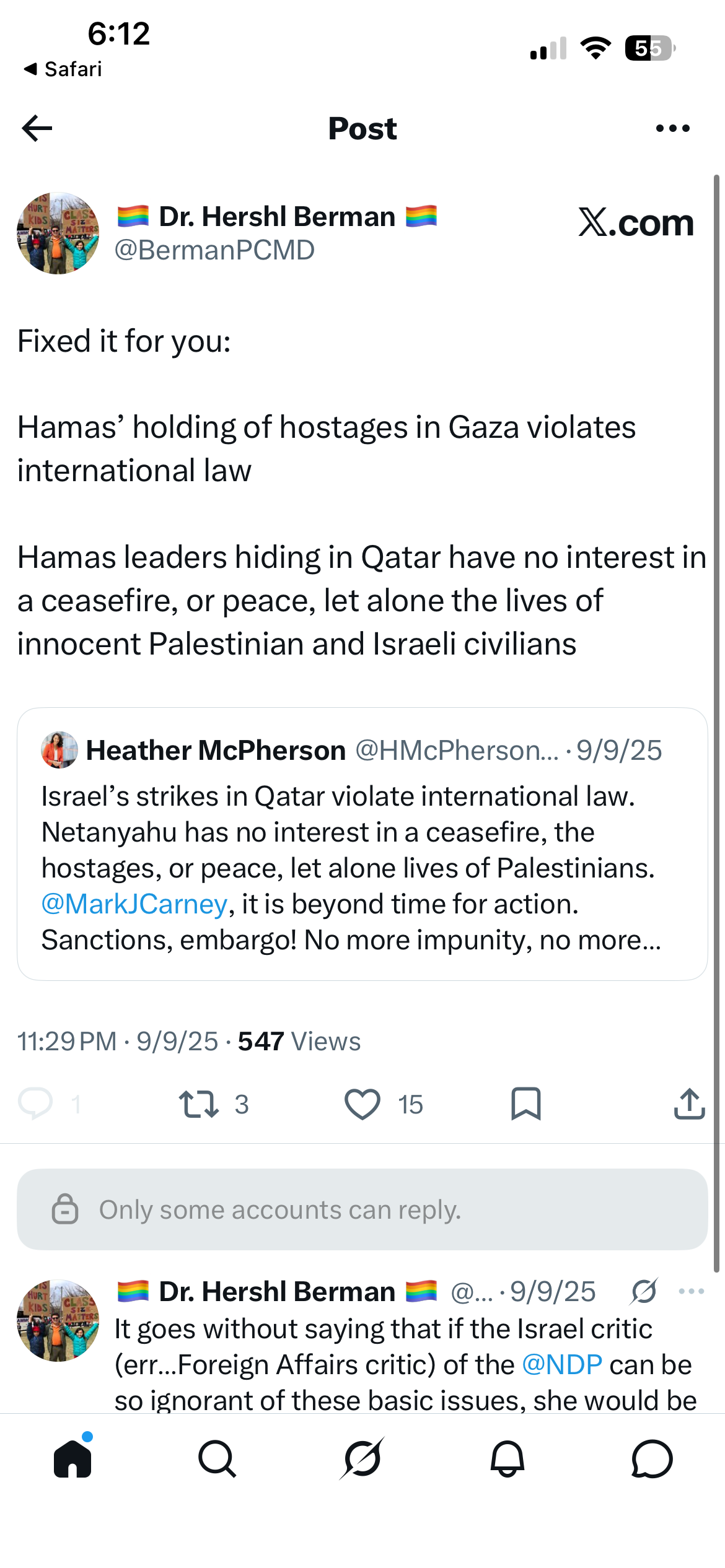
Task: Repost this post with retweet icon
Action: click(x=198, y=1104)
